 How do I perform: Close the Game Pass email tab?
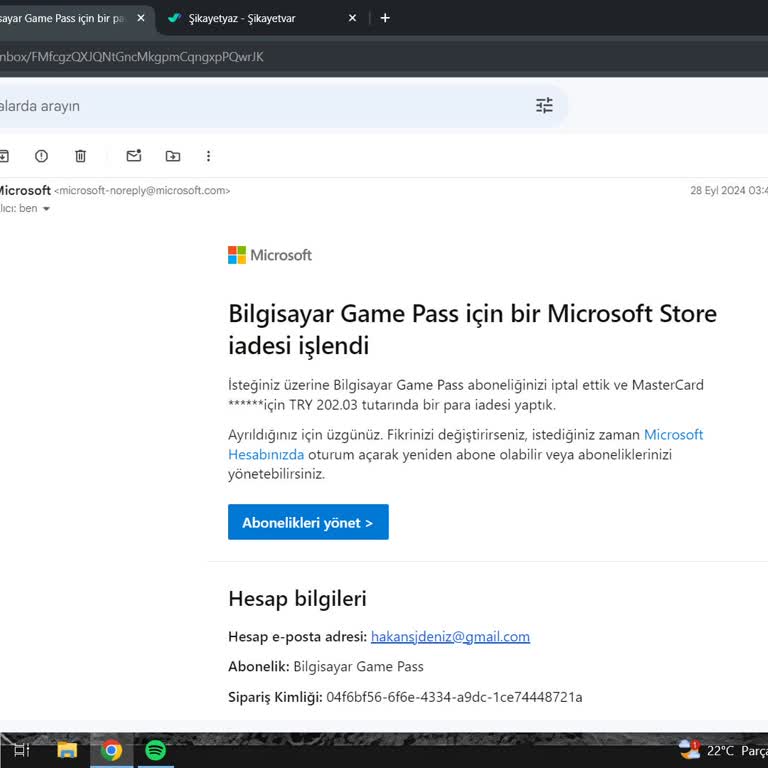tap(141, 18)
